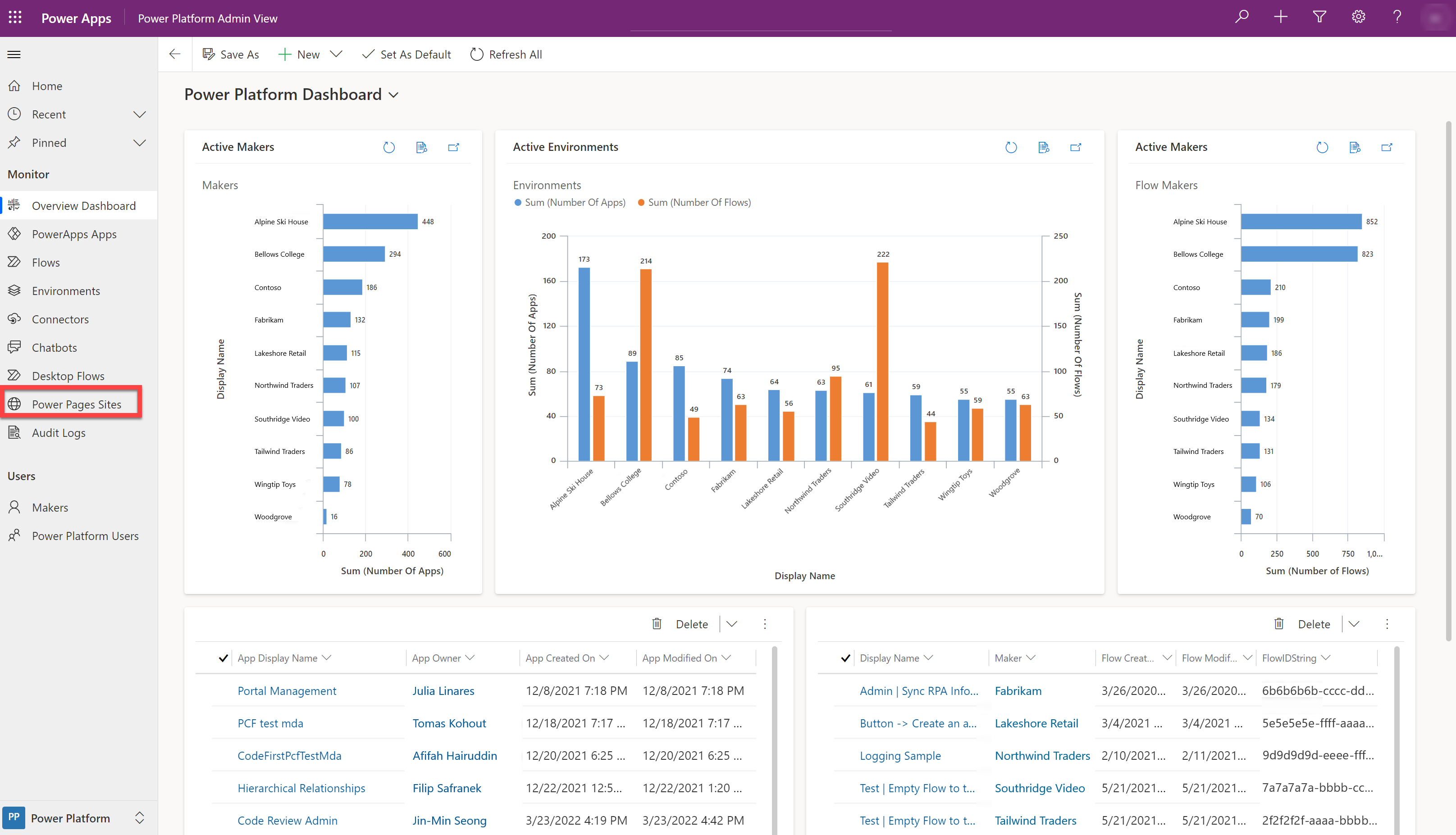The height and width of the screenshot is (835, 1456).
Task: Click the Portal Management app link
Action: click(286, 690)
